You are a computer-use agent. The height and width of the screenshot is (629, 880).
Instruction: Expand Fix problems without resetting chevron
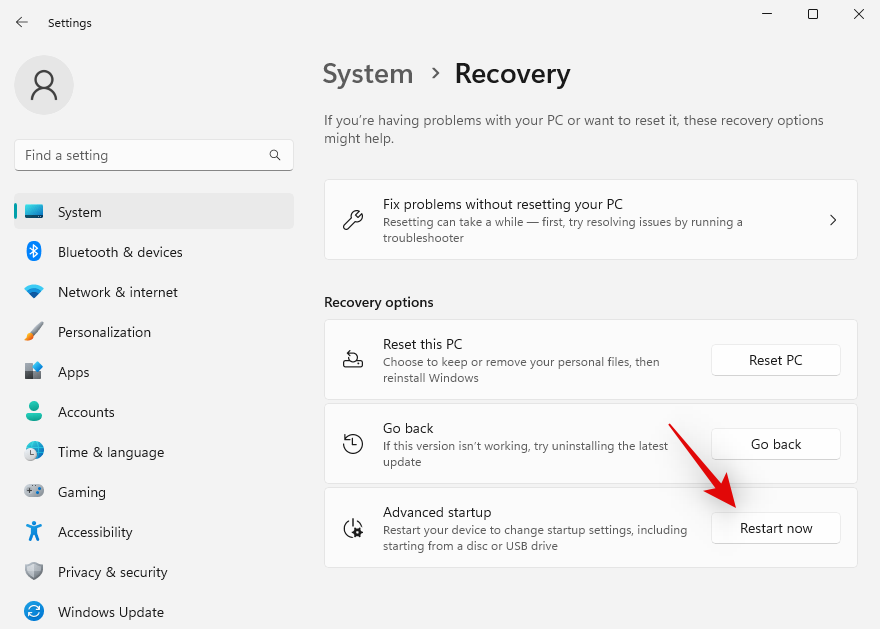coord(833,220)
